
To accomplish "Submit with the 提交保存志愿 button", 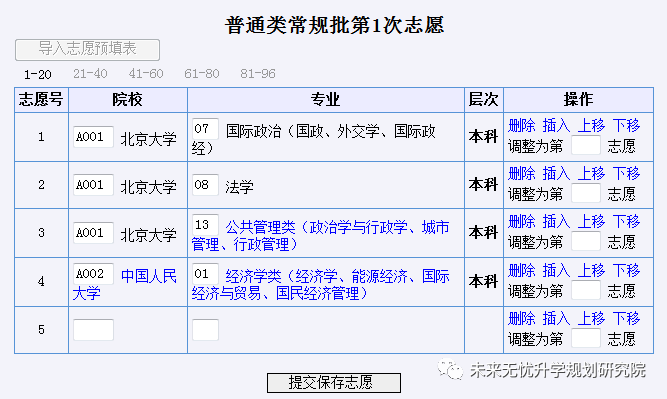I will click(x=334, y=382).
